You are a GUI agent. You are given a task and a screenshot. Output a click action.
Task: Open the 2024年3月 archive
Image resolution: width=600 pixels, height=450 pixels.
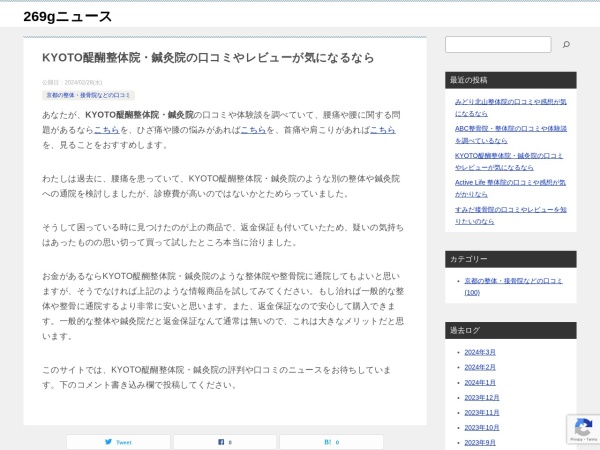click(x=480, y=352)
